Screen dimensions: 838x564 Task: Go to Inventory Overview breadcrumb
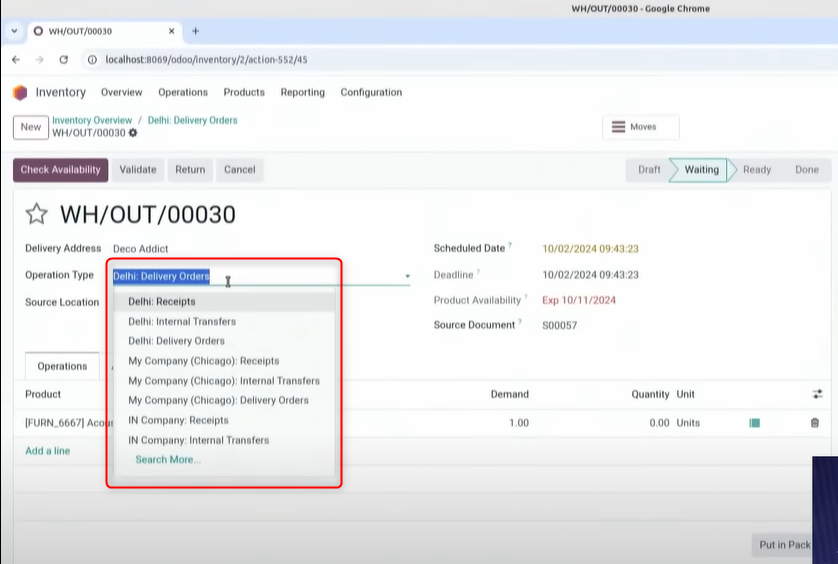click(x=92, y=120)
